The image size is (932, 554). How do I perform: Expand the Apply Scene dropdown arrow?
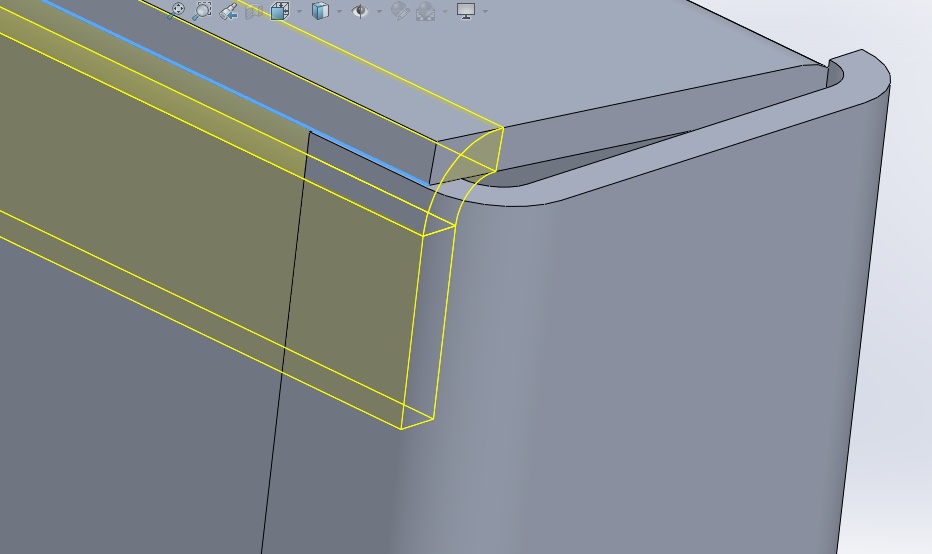445,11
